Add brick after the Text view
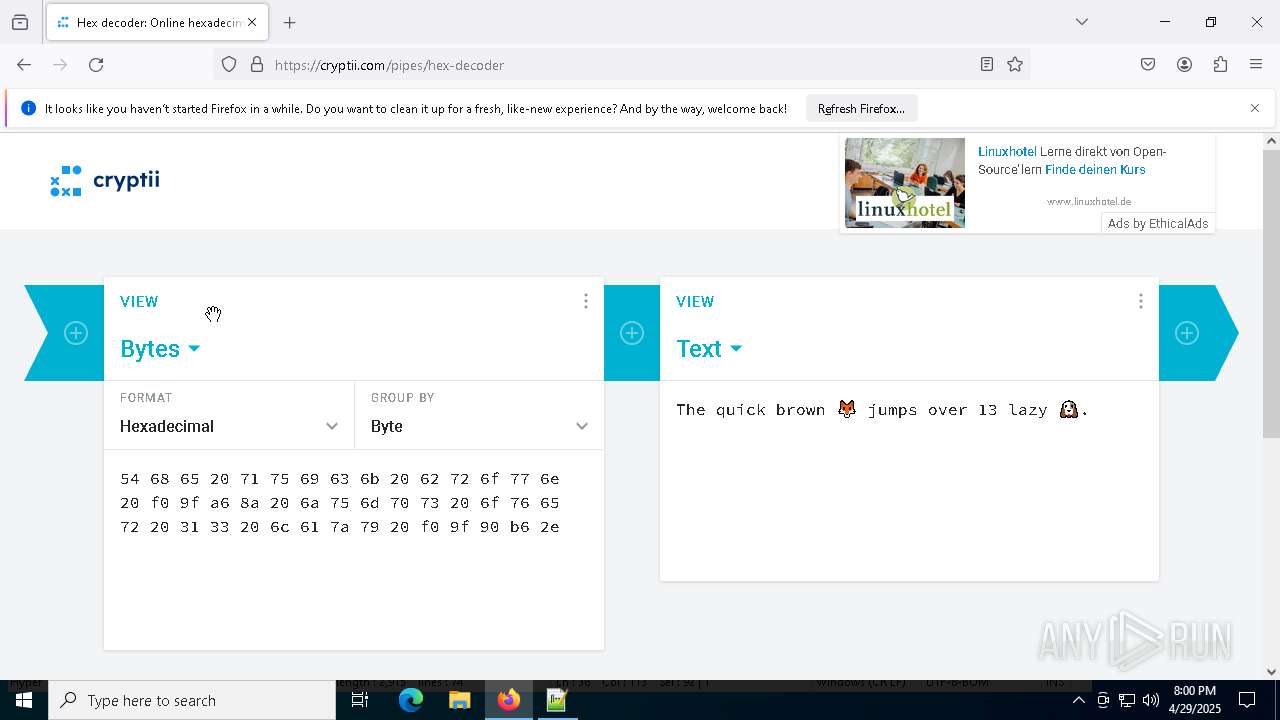1280x720 pixels. (1187, 333)
